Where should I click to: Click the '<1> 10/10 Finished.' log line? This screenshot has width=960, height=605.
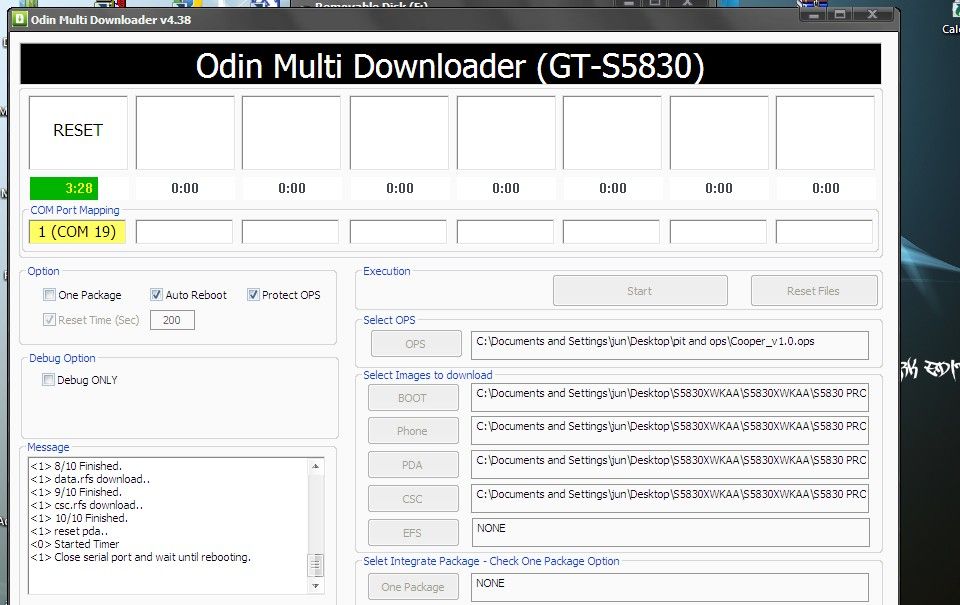(79, 518)
